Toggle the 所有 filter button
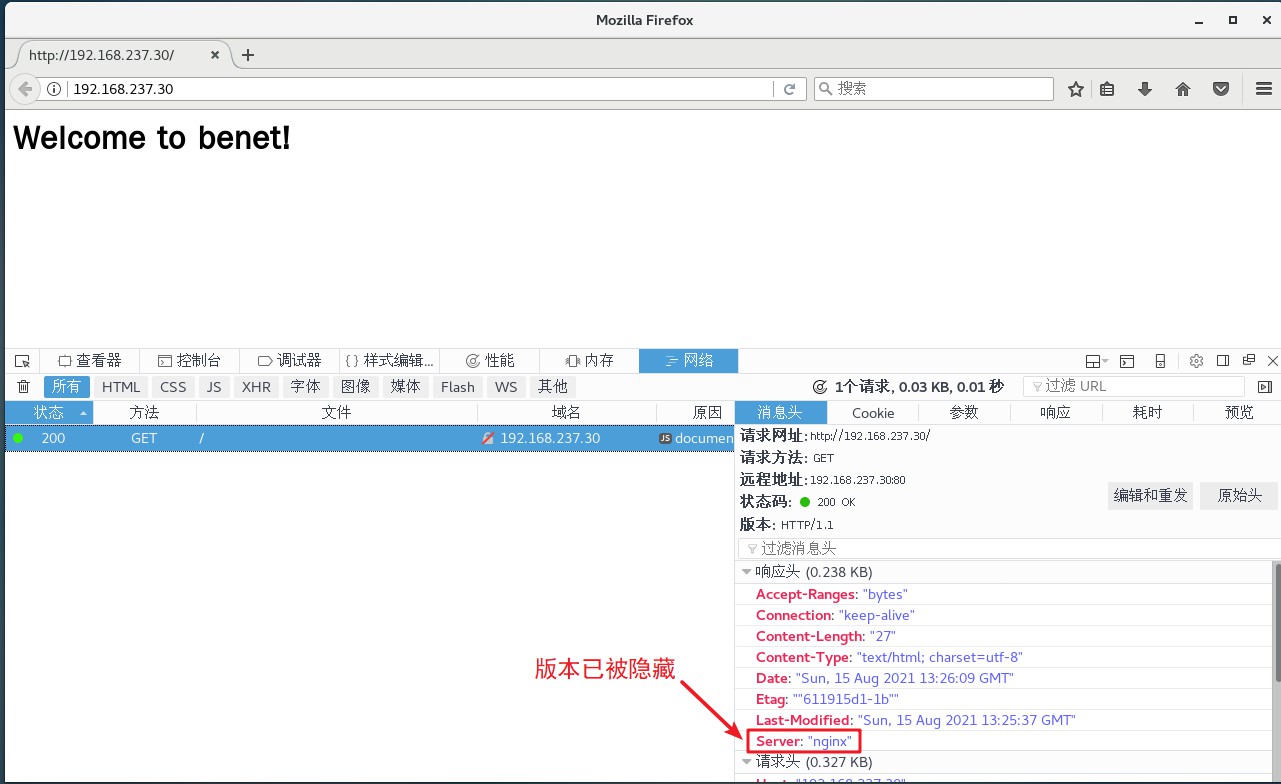The width and height of the screenshot is (1281, 784). point(67,387)
